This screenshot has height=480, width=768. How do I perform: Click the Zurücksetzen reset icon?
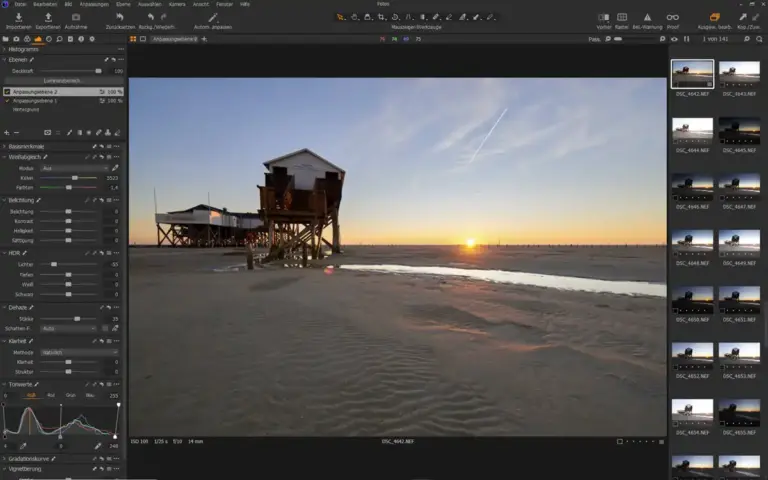[x=120, y=18]
